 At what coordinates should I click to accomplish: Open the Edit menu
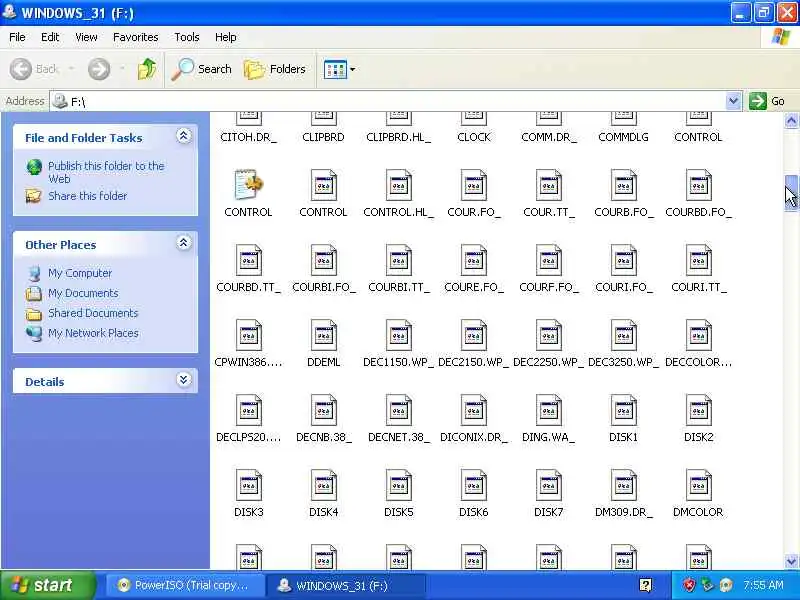[50, 37]
